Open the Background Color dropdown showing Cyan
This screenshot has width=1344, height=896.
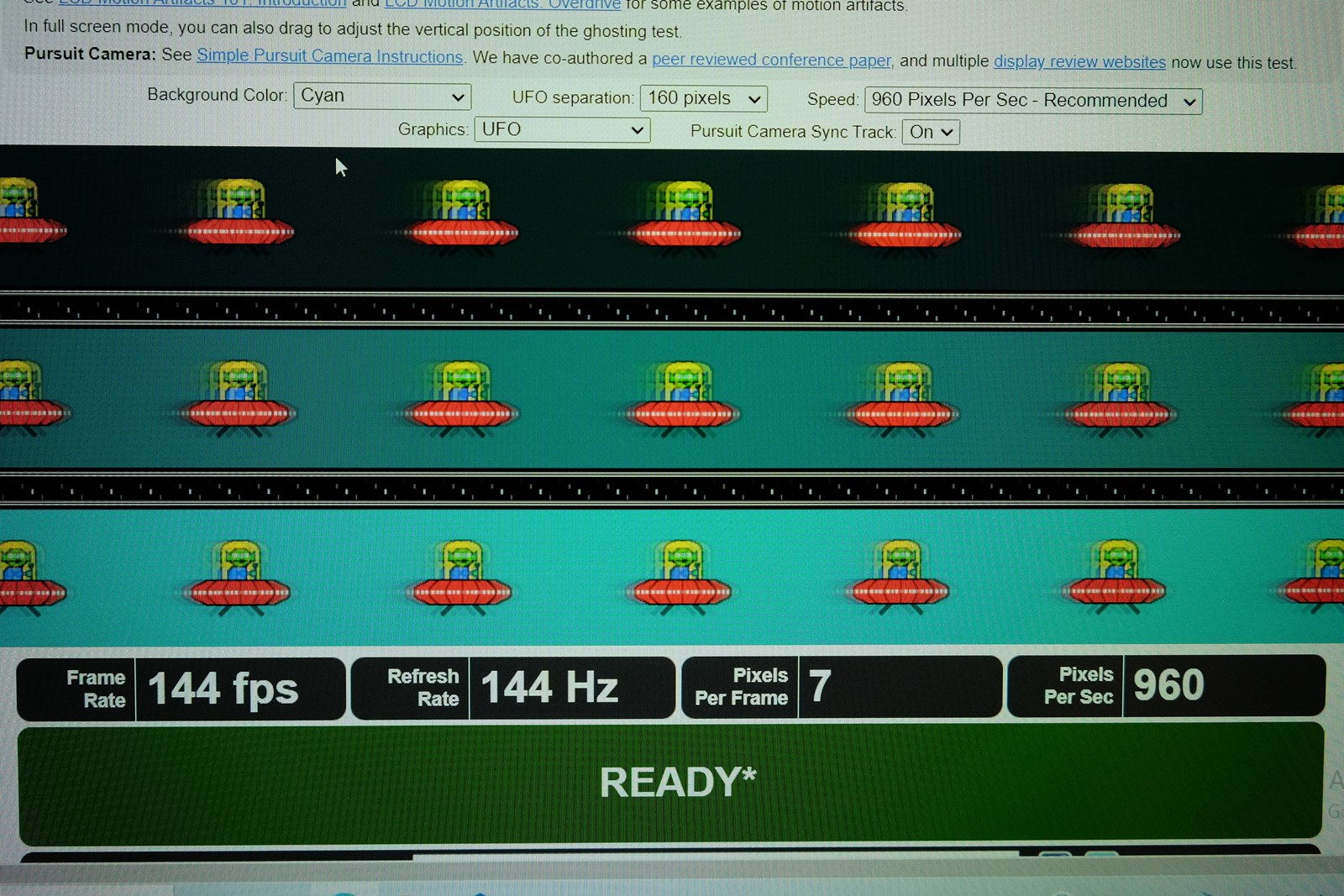381,96
